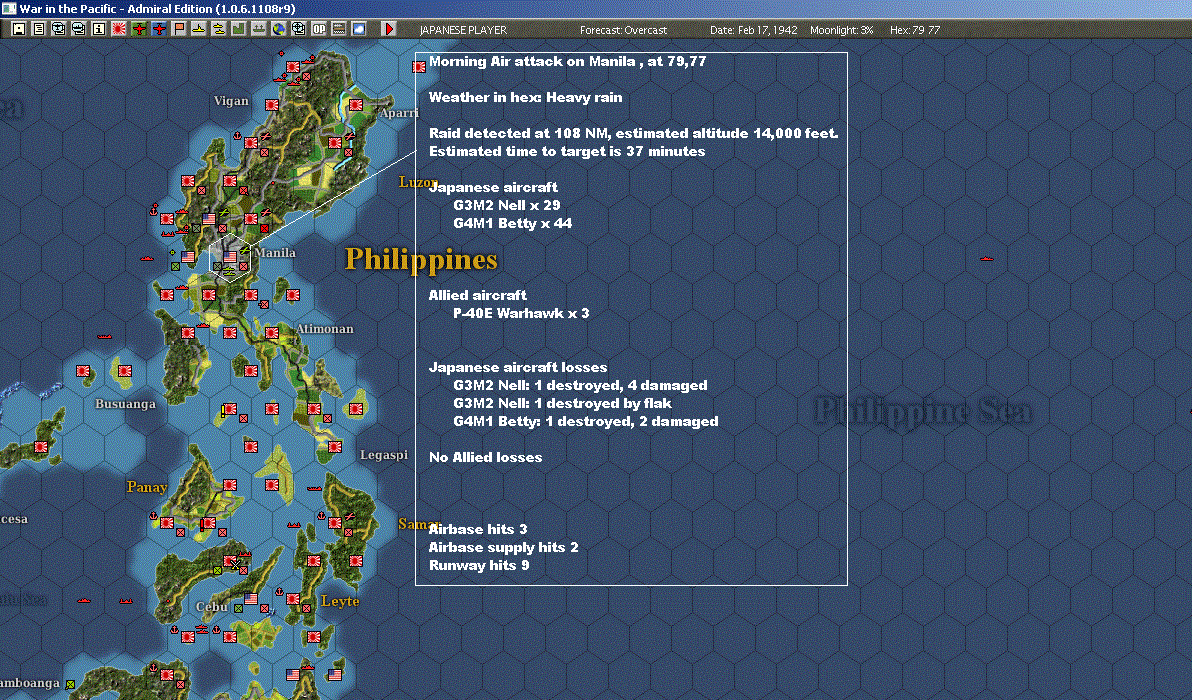Screen dimensions: 1192x700
Task: Click the crosshair globe window icon
Action: point(299,29)
